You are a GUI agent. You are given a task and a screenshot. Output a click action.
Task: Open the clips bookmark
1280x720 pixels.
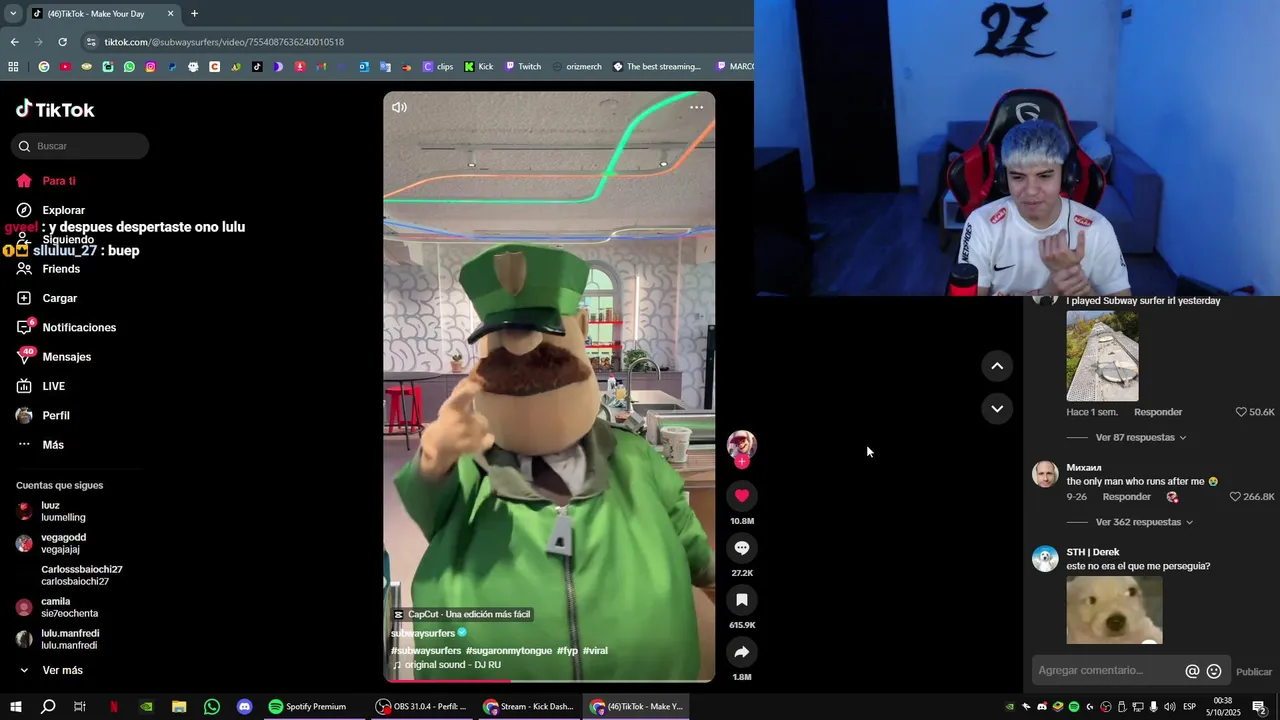(437, 67)
